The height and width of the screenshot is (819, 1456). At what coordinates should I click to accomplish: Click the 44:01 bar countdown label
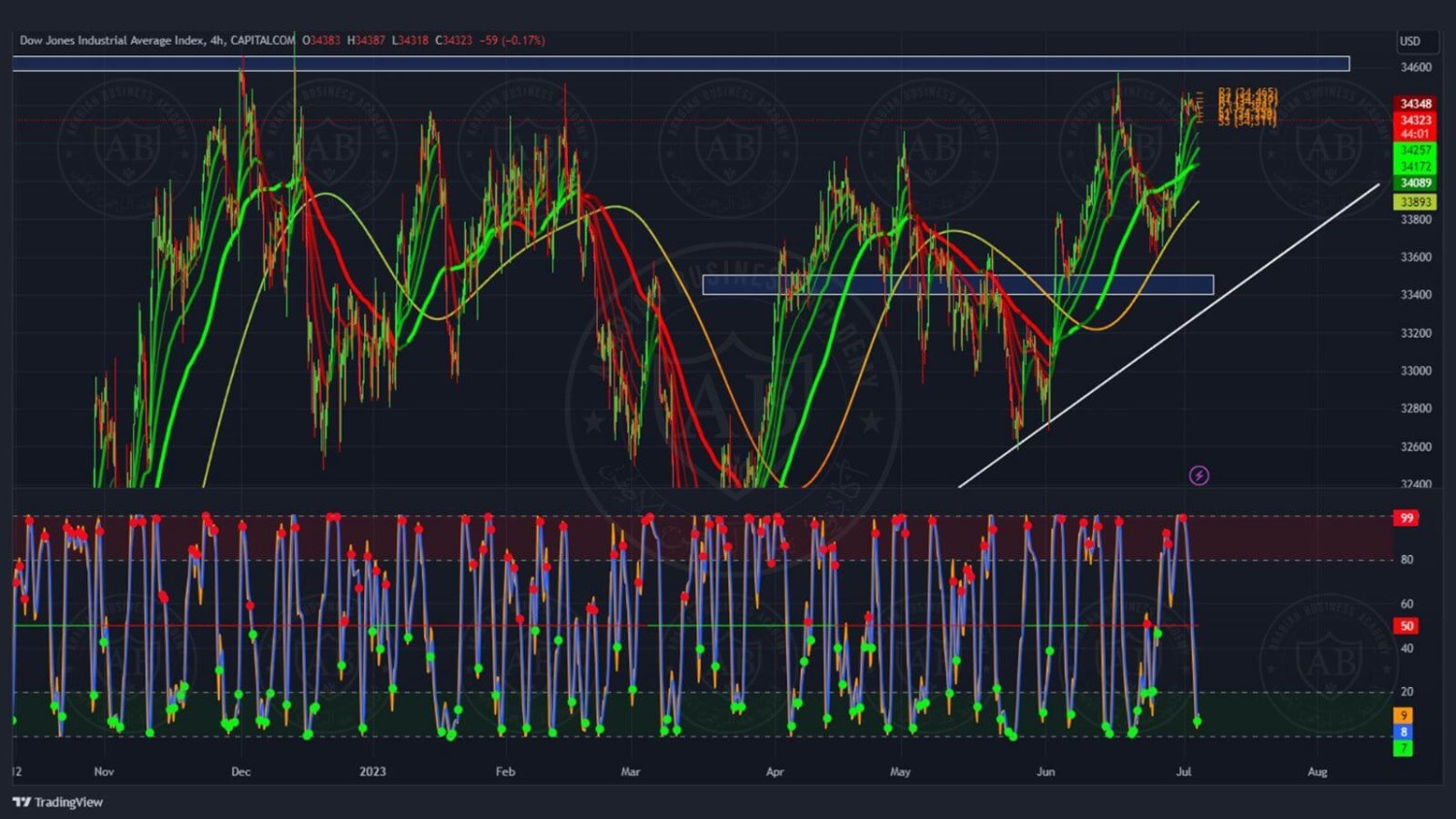(1415, 134)
